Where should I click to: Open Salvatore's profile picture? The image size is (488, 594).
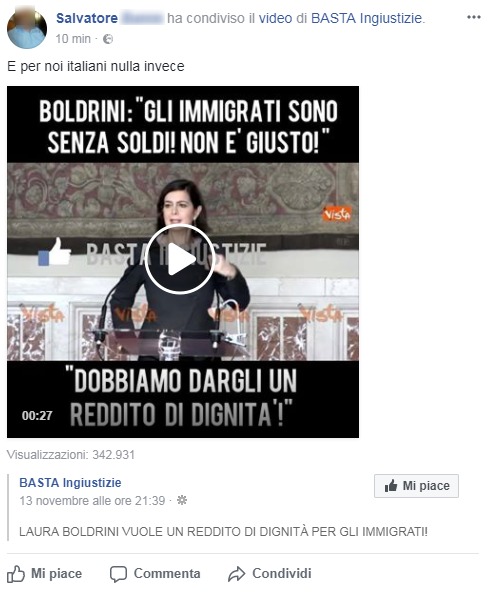[x=27, y=29]
